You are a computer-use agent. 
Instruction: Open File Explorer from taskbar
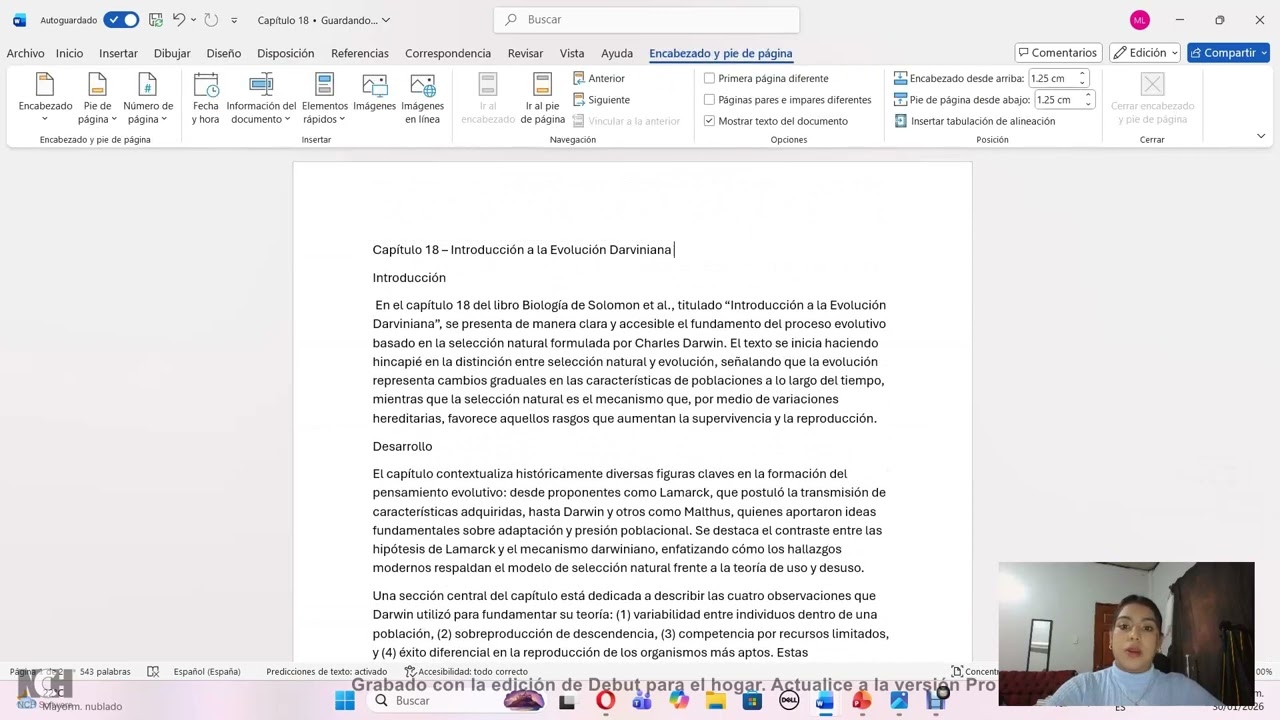(716, 701)
